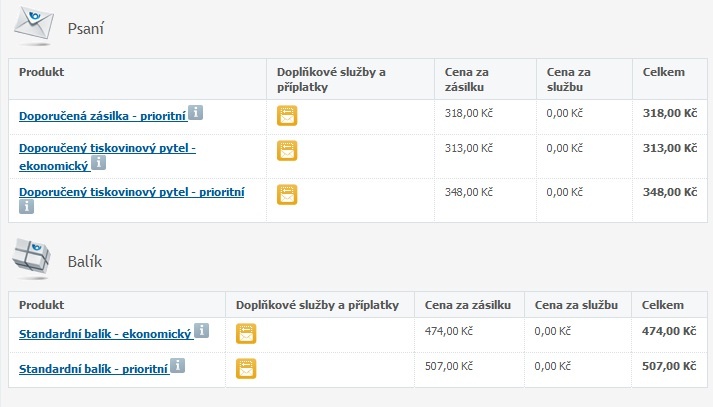
Task: Open additional services for Standardní balík - prioritní
Action: 246,369
